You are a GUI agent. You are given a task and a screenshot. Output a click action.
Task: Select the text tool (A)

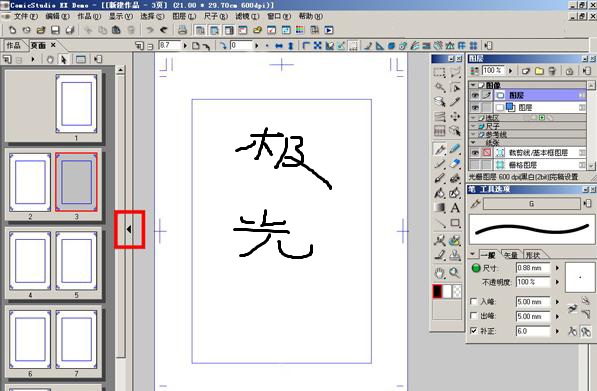[455, 208]
